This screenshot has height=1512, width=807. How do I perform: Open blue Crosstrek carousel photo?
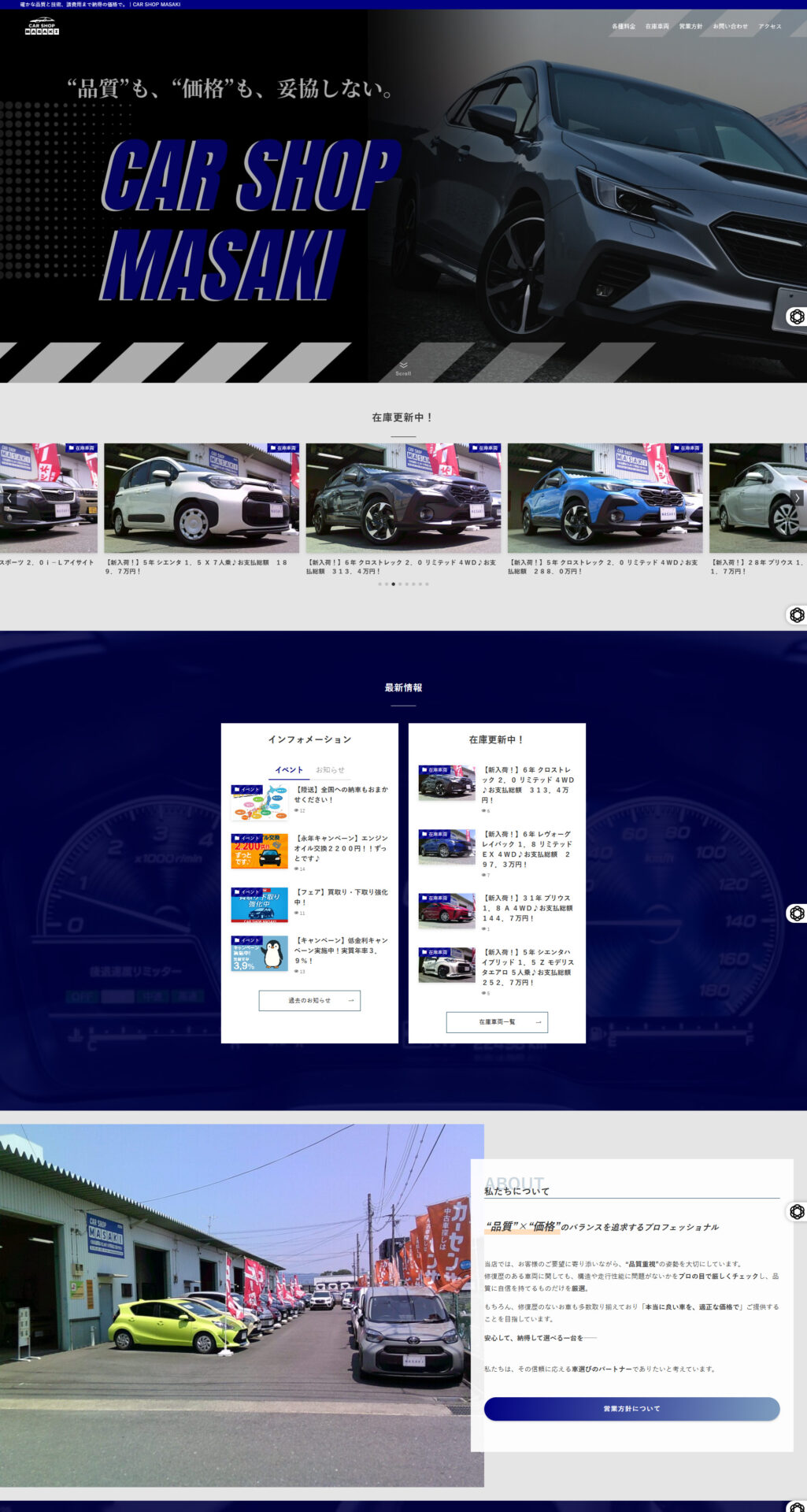click(605, 498)
